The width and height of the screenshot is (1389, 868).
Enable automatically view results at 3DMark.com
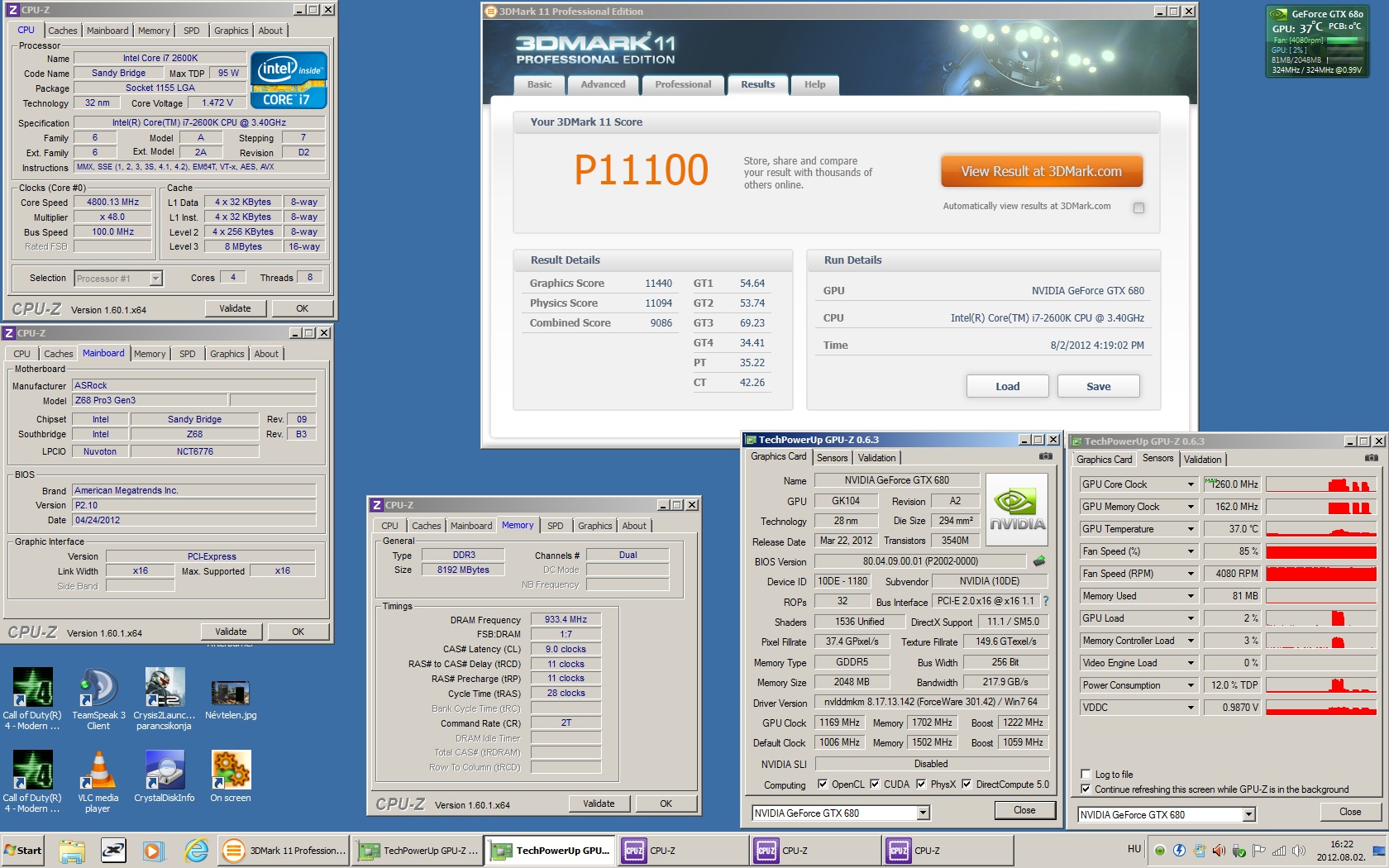(1139, 207)
